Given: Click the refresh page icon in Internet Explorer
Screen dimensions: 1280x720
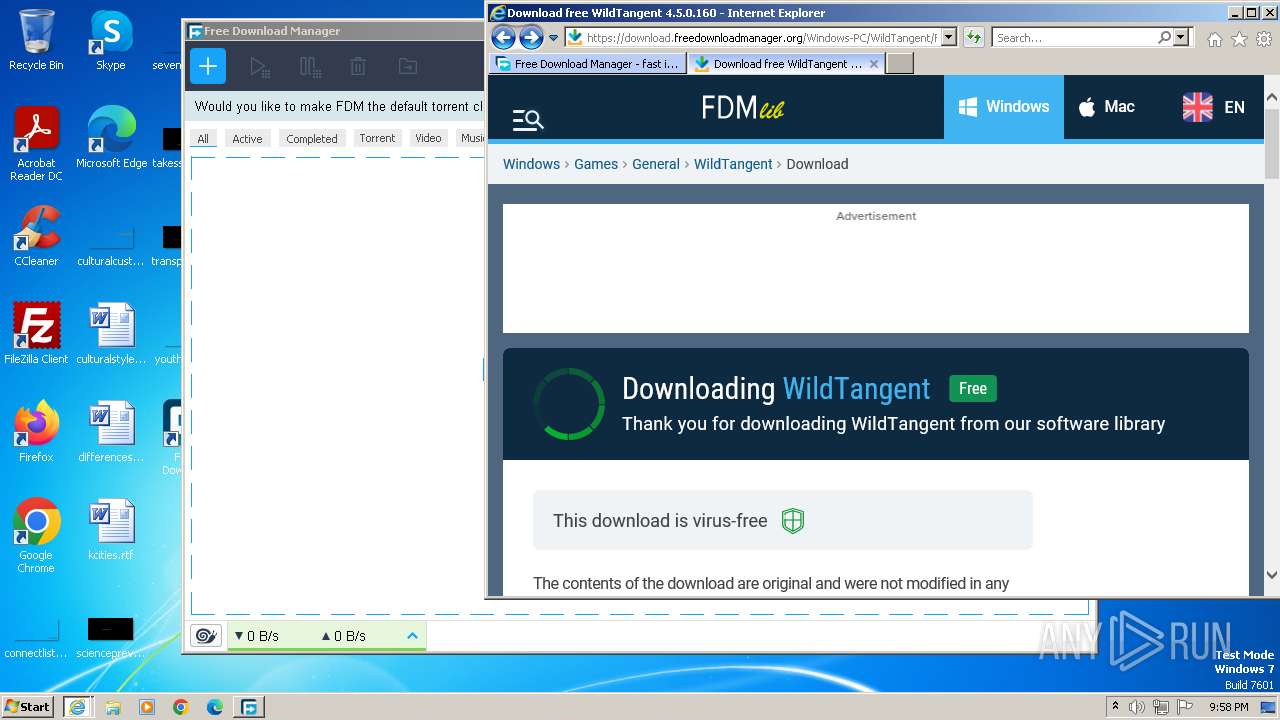Looking at the screenshot, I should tap(973, 38).
